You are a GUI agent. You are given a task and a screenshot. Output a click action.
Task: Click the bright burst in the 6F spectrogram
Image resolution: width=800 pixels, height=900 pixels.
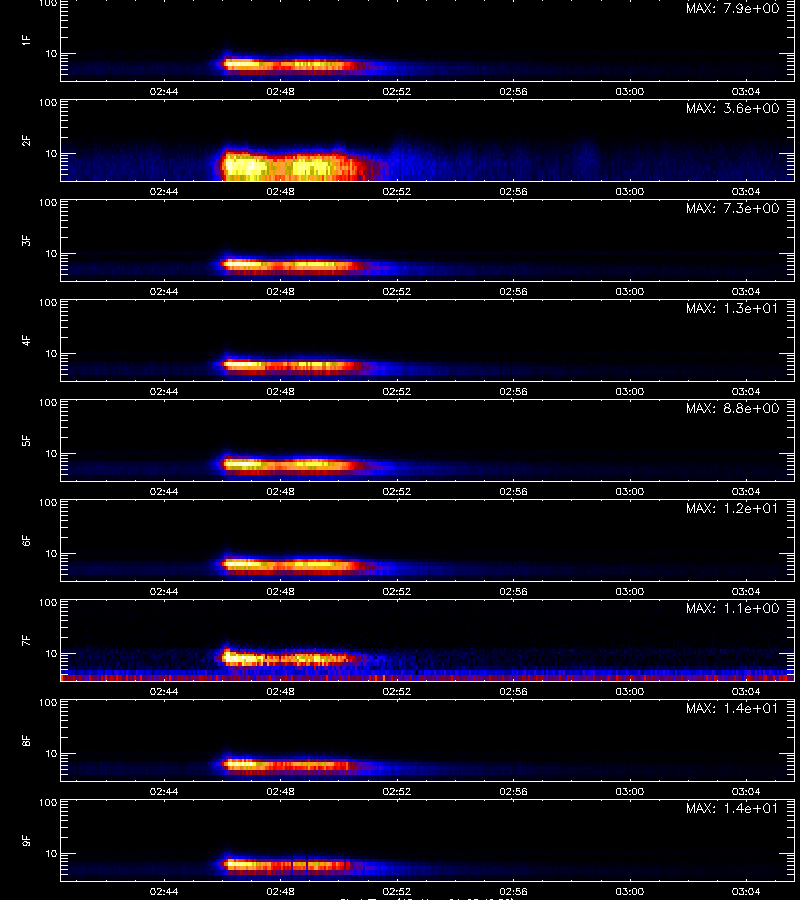click(x=293, y=565)
